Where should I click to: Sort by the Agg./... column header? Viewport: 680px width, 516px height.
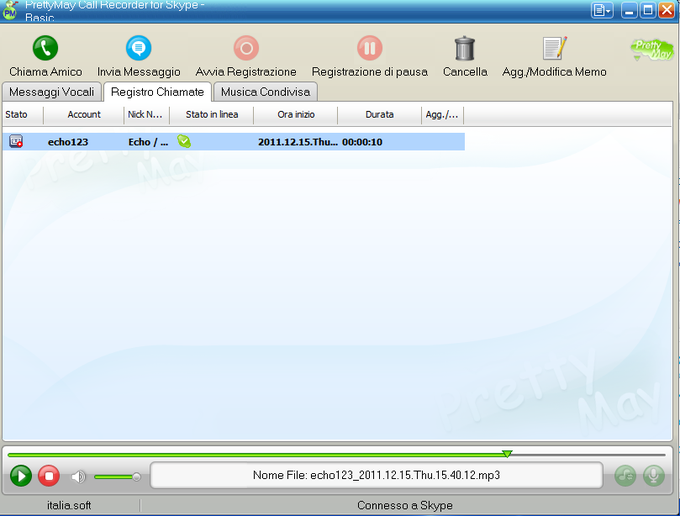tap(442, 114)
